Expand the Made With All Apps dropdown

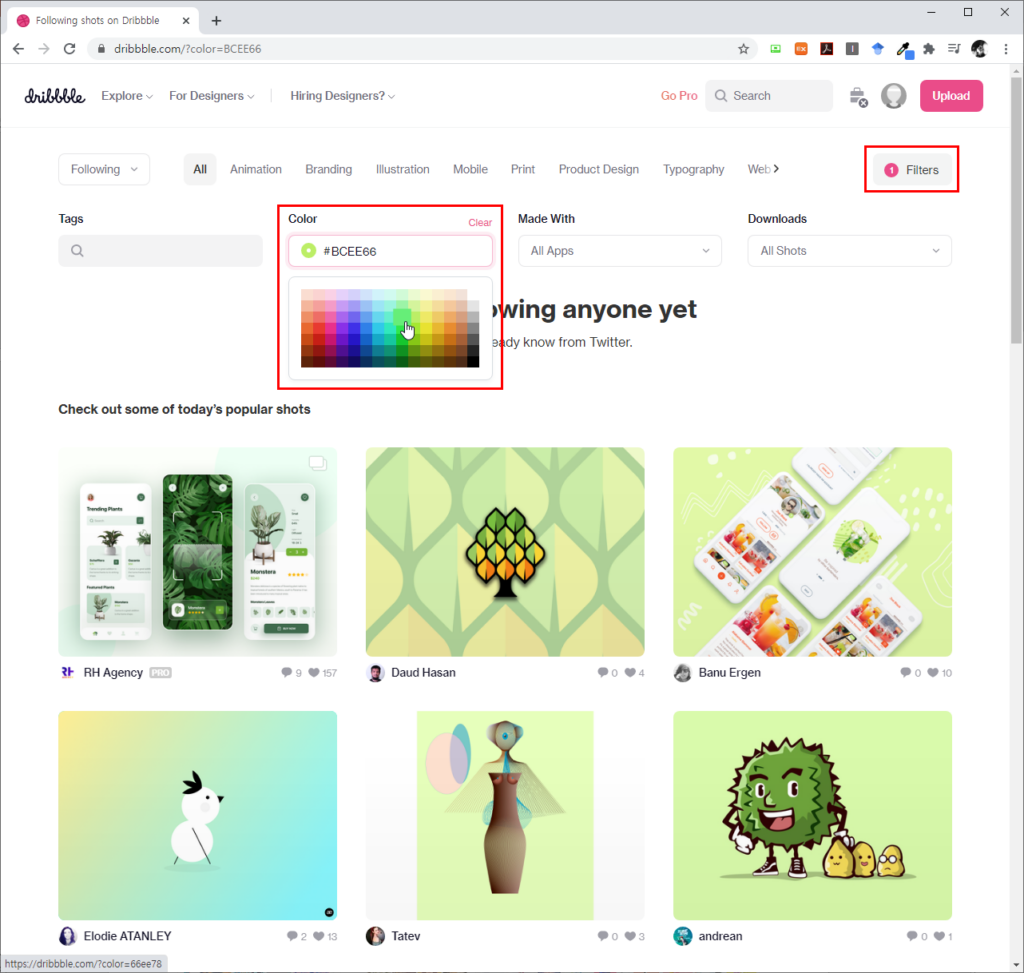pyautogui.click(x=619, y=251)
